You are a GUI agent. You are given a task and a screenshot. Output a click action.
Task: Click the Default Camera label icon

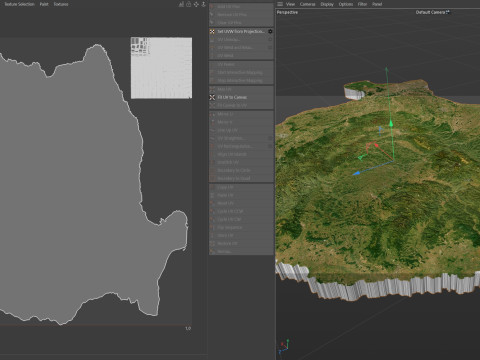448,12
